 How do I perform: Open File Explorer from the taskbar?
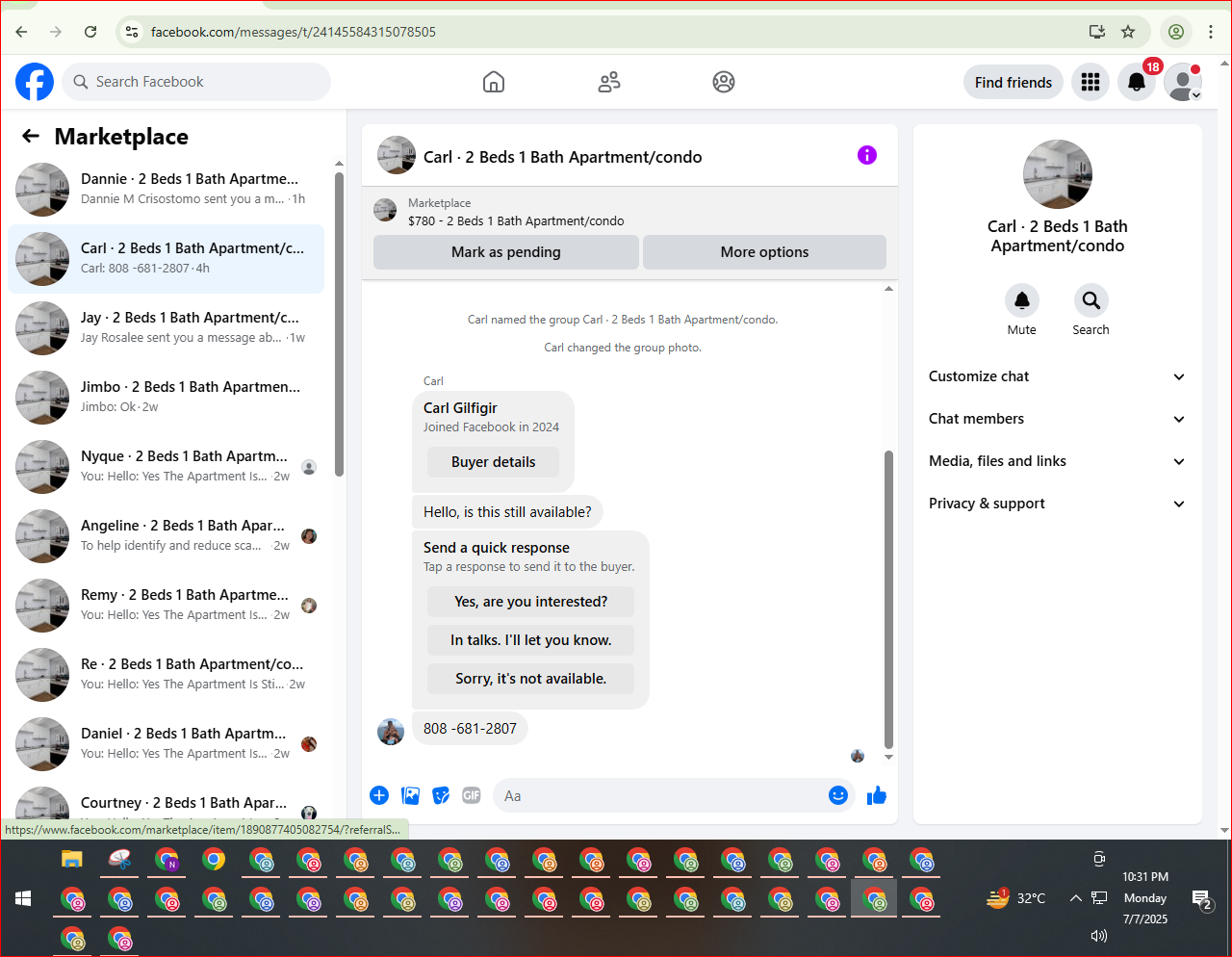(72, 859)
